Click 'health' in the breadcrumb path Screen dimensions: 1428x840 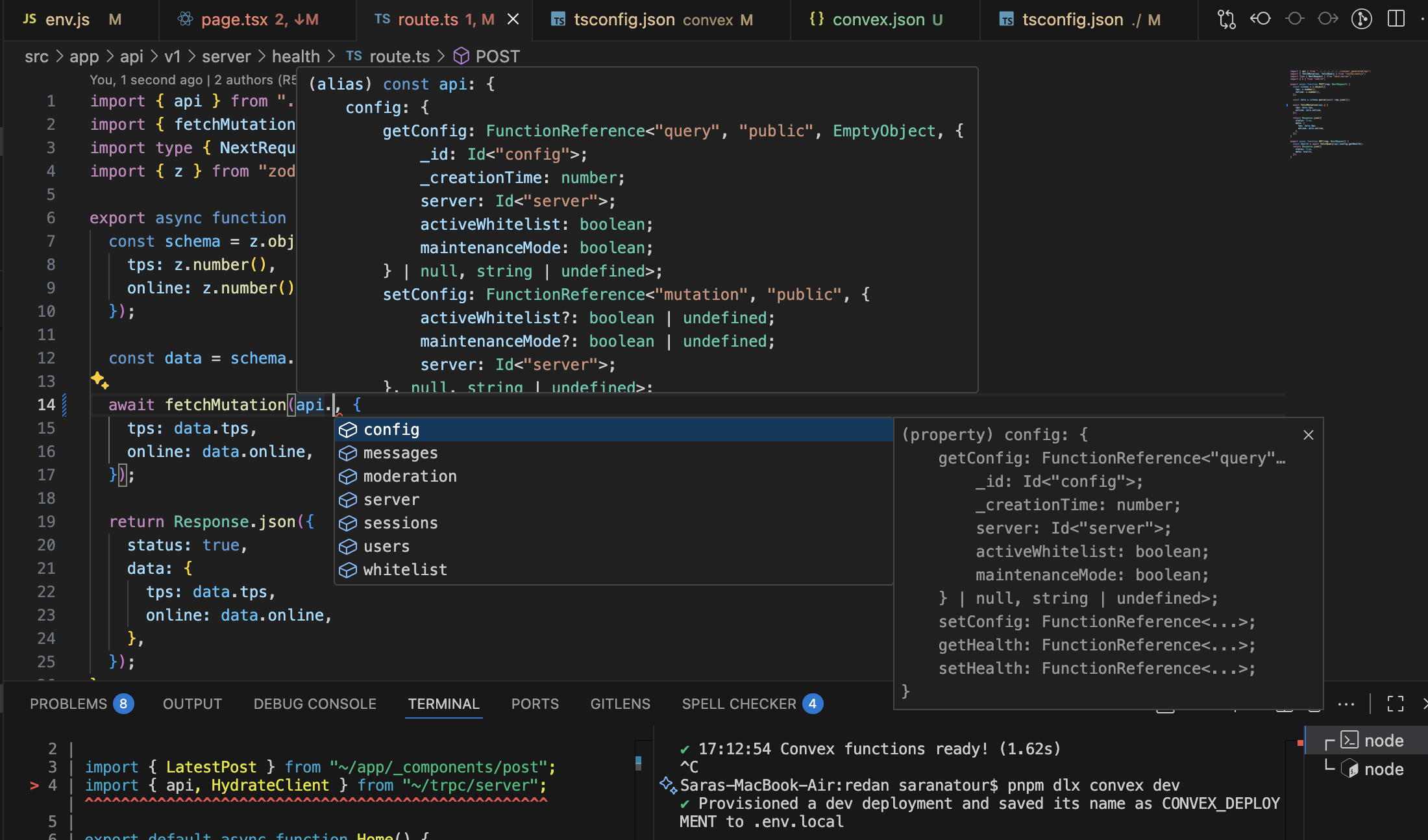296,56
